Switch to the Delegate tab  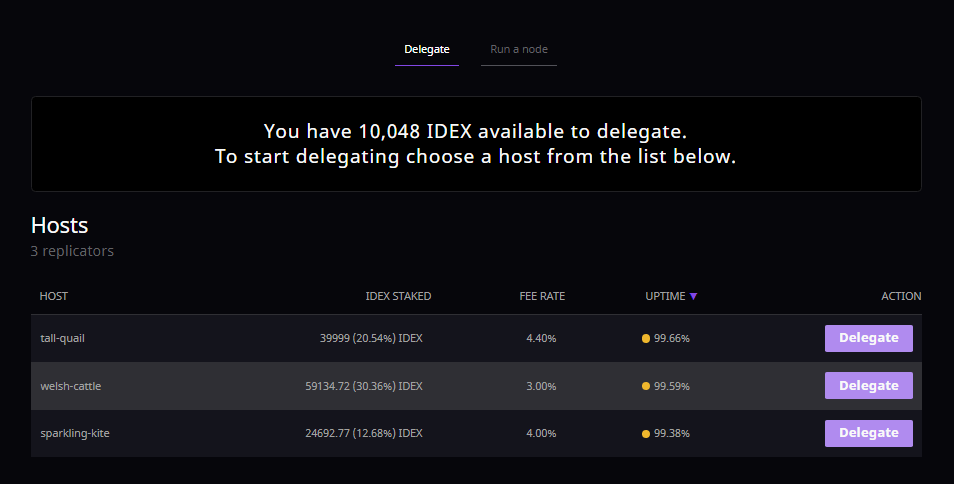click(x=427, y=49)
